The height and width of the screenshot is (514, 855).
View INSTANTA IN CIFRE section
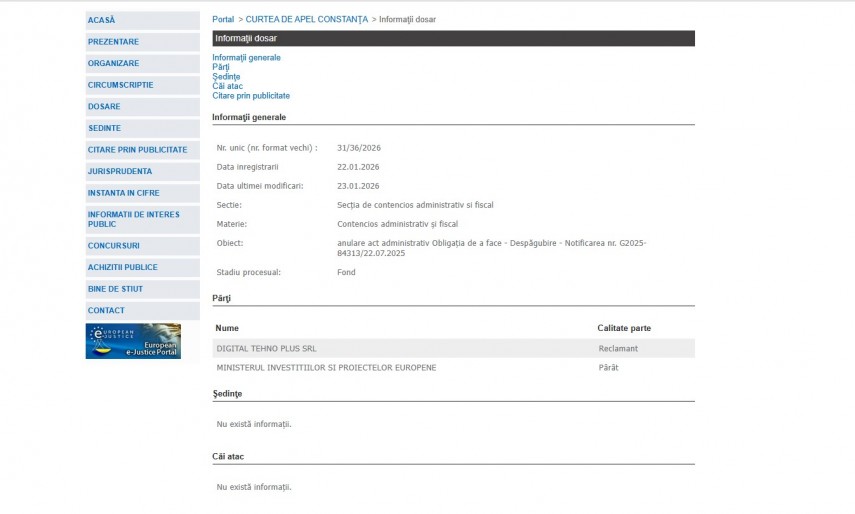pos(123,193)
